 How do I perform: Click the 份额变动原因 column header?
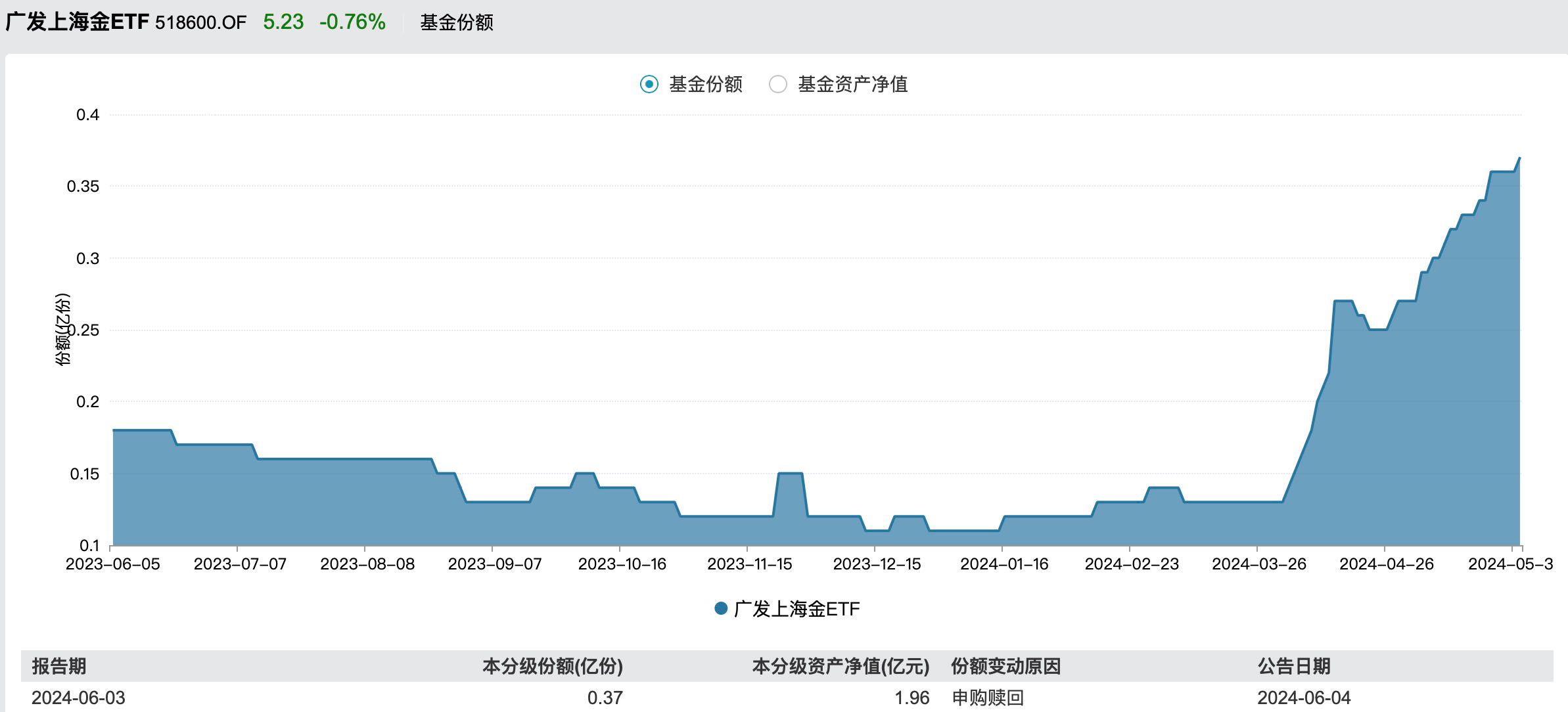point(1005,666)
